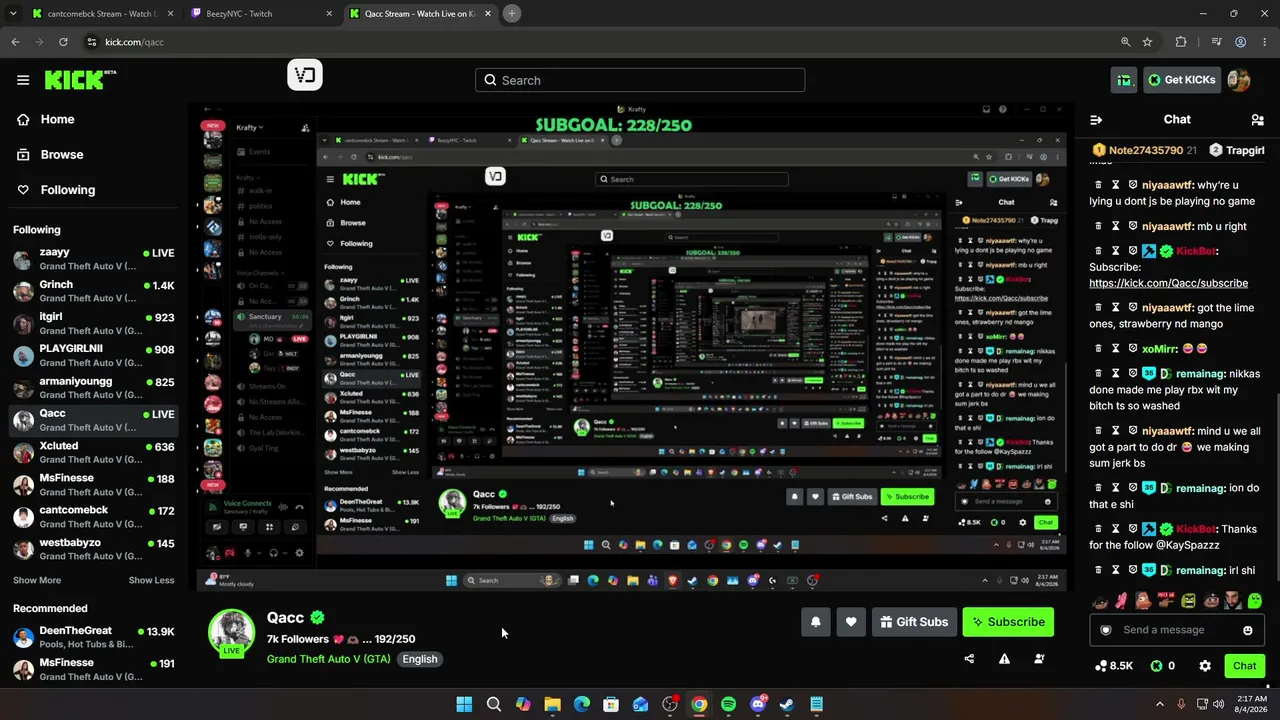Open Grand Theft Auto V (GTA) category

point(329,659)
